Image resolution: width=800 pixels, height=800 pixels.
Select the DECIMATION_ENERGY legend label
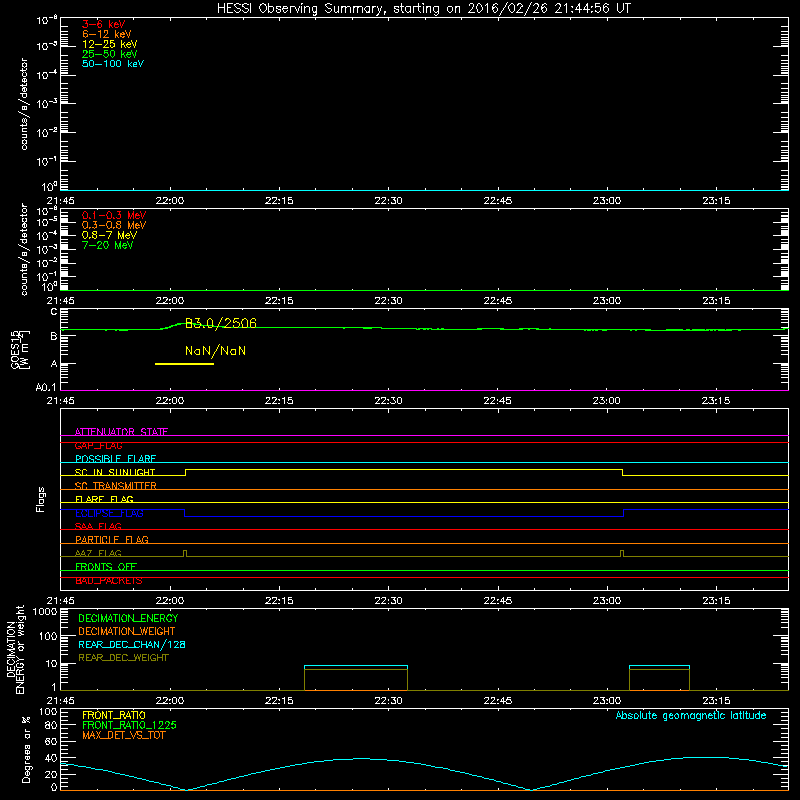[x=128, y=618]
